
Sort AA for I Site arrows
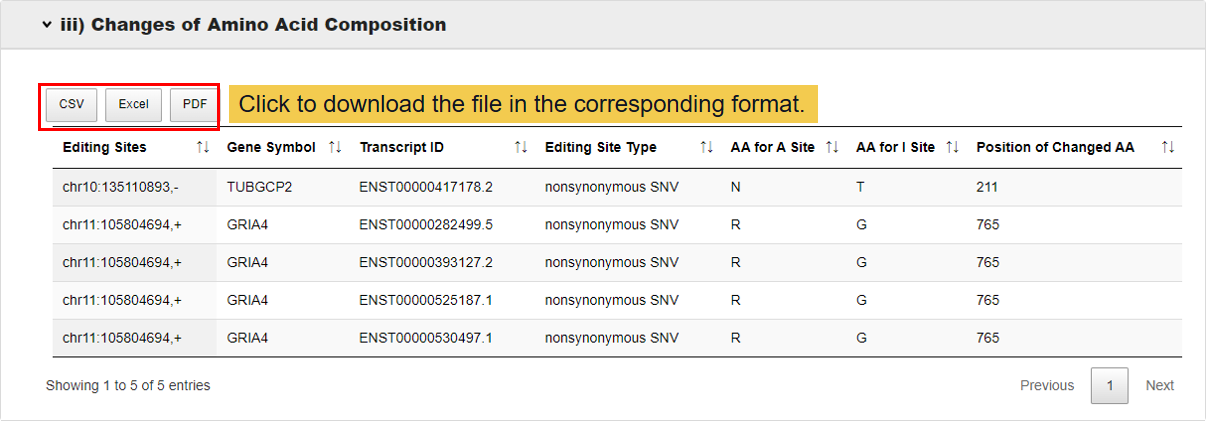[952, 147]
